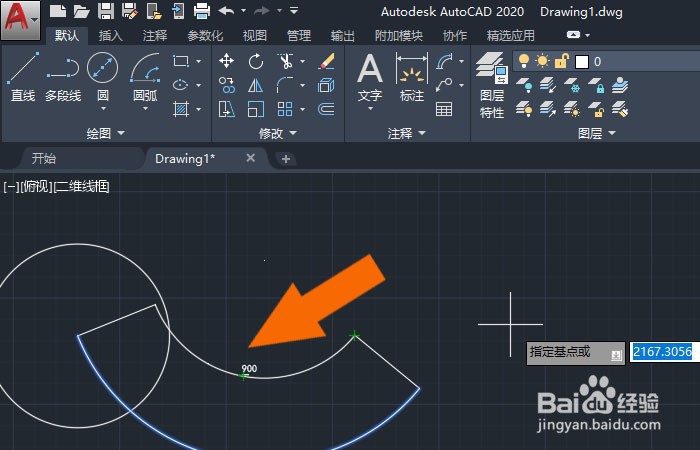Select the Dimension (标注) tool
This screenshot has width=700, height=450.
(x=412, y=77)
